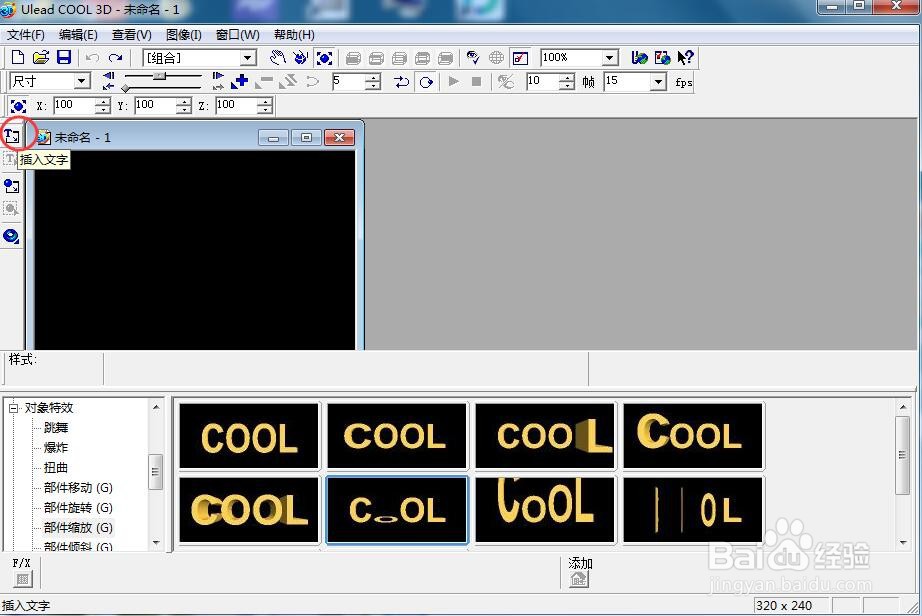This screenshot has width=922, height=616.
Task: Undo the last action
Action: [x=92, y=58]
